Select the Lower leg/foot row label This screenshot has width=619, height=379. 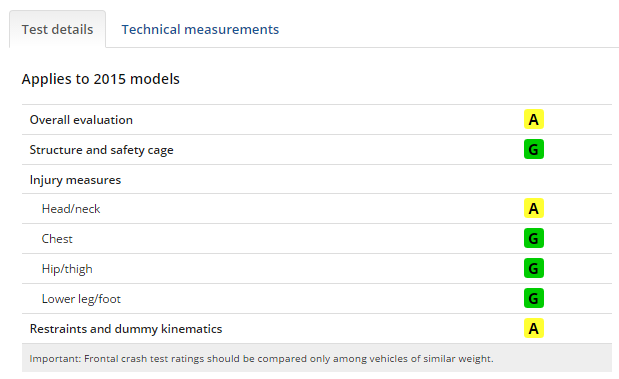coord(81,299)
